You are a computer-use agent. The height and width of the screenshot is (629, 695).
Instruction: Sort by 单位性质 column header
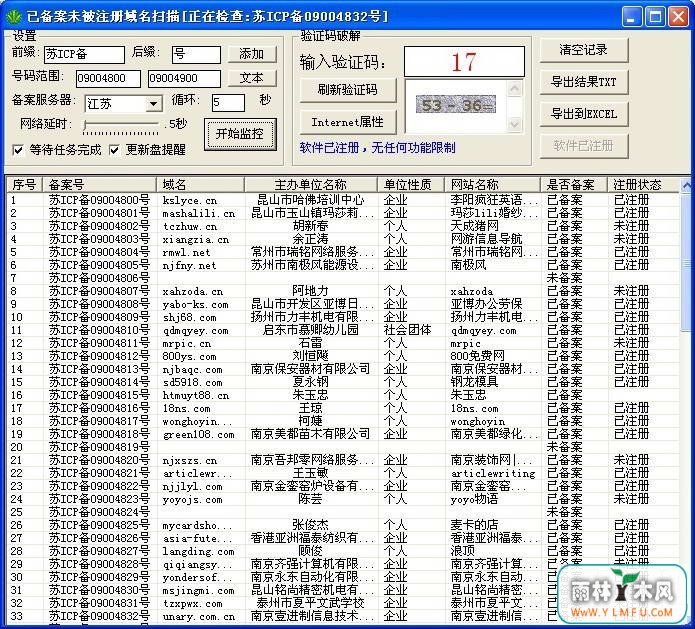pyautogui.click(x=411, y=184)
